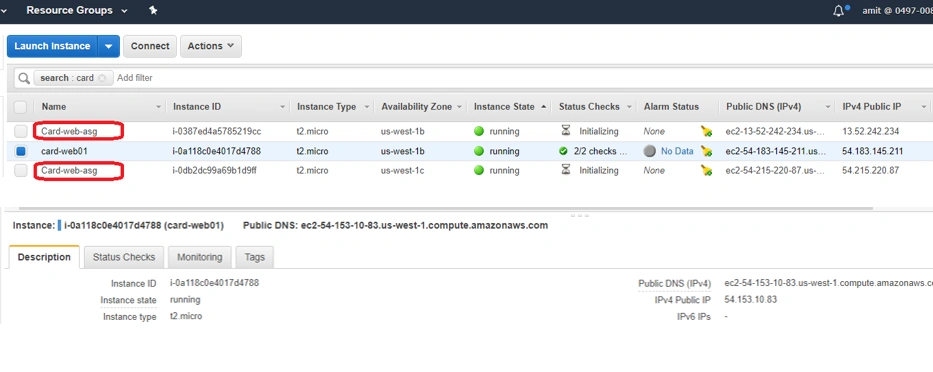
Task: Click the green running dot for card-web01
Action: click(x=479, y=151)
